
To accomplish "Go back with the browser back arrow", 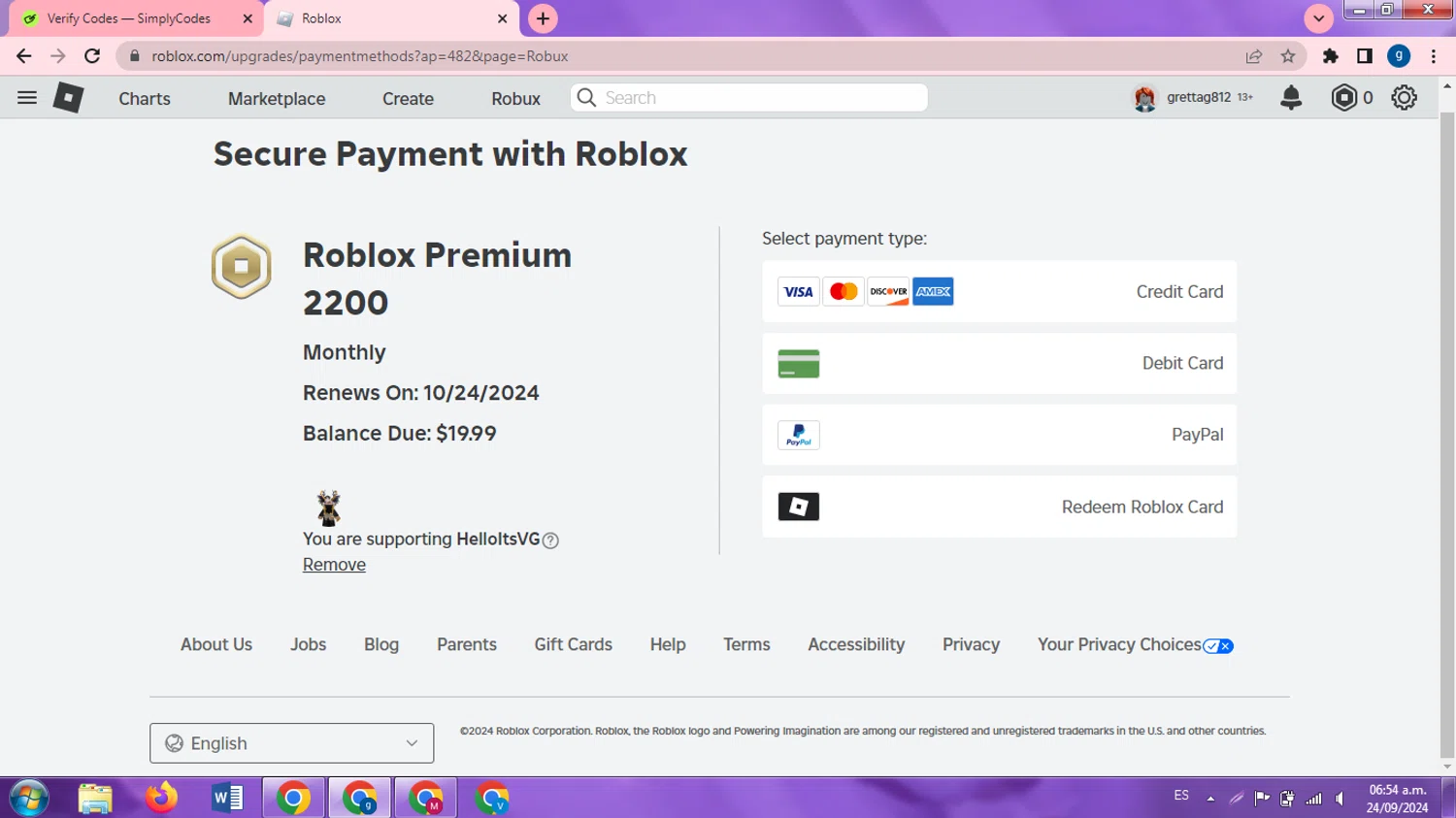I will (24, 56).
